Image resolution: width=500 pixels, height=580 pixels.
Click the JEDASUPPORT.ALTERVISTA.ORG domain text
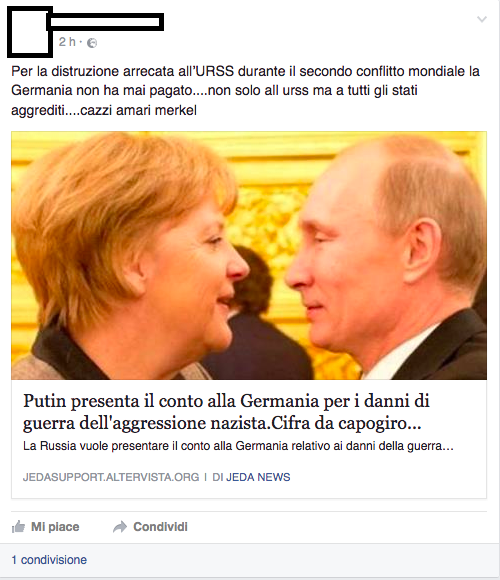[111, 477]
